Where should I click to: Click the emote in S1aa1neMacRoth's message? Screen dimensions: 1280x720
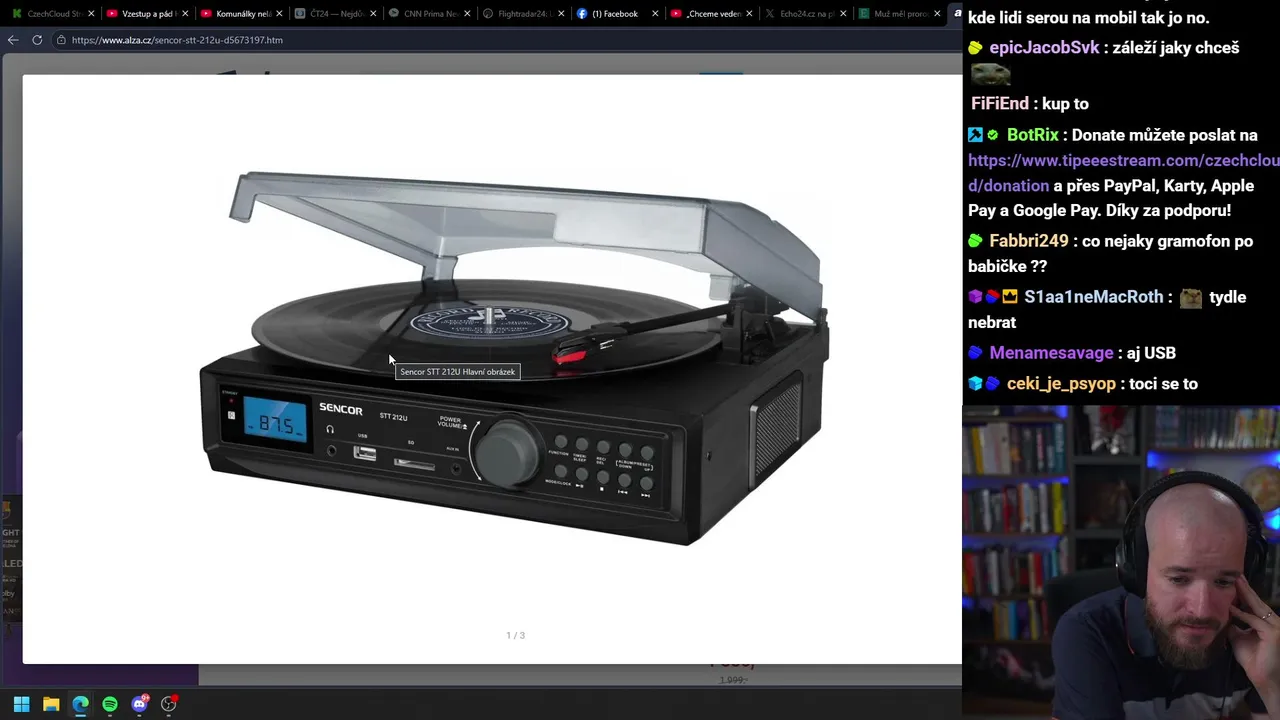1190,298
